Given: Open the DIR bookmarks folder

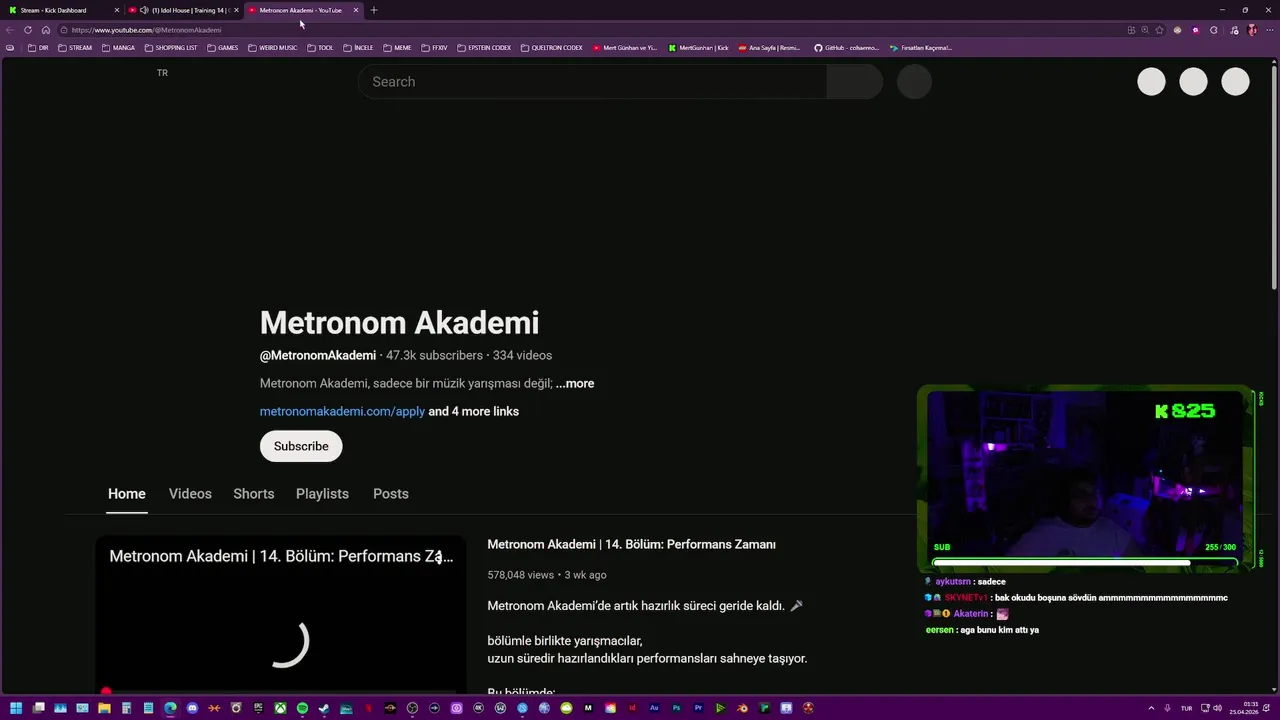Looking at the screenshot, I should (38, 47).
